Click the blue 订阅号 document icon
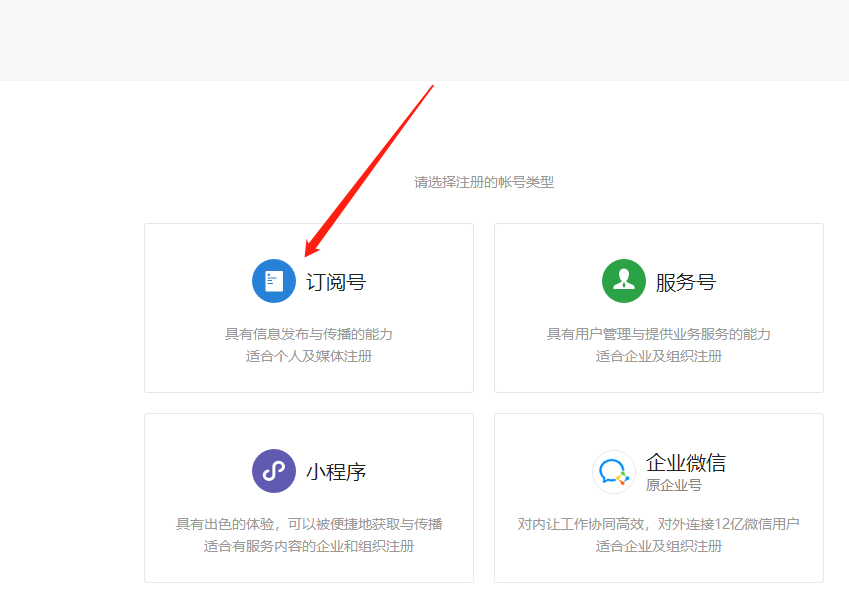This screenshot has height=603, width=849. pos(273,281)
